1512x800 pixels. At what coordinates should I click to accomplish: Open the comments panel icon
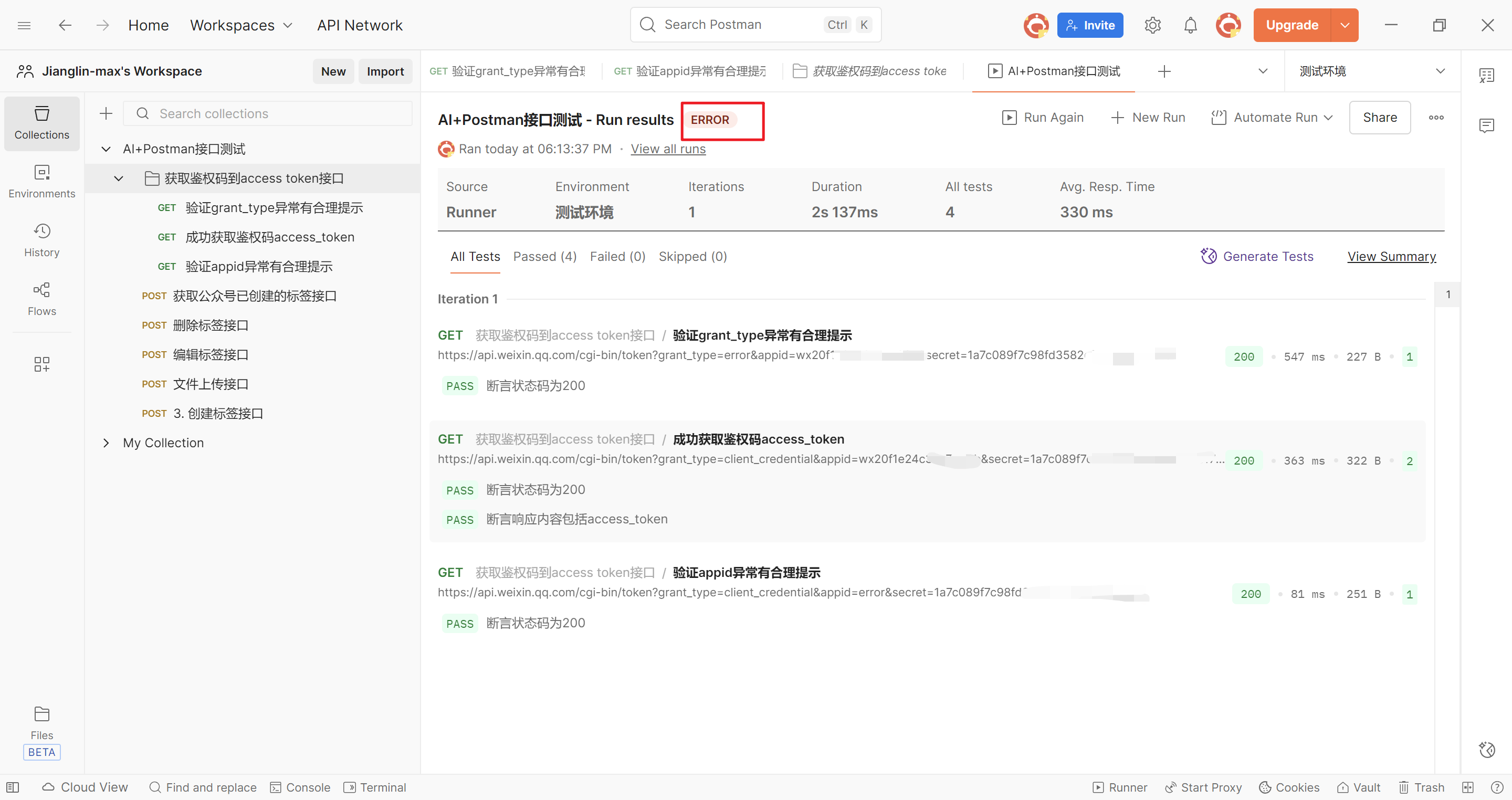pos(1486,125)
